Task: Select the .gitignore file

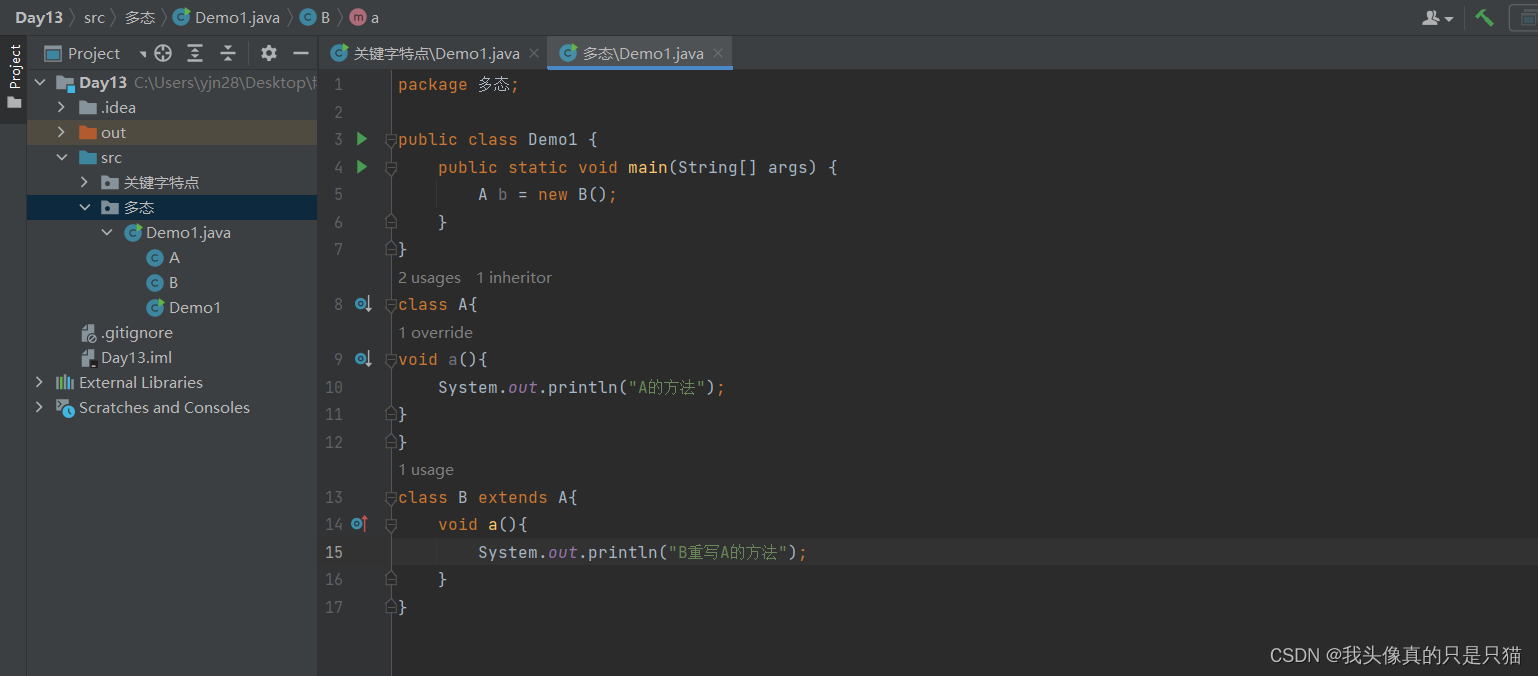Action: point(127,332)
